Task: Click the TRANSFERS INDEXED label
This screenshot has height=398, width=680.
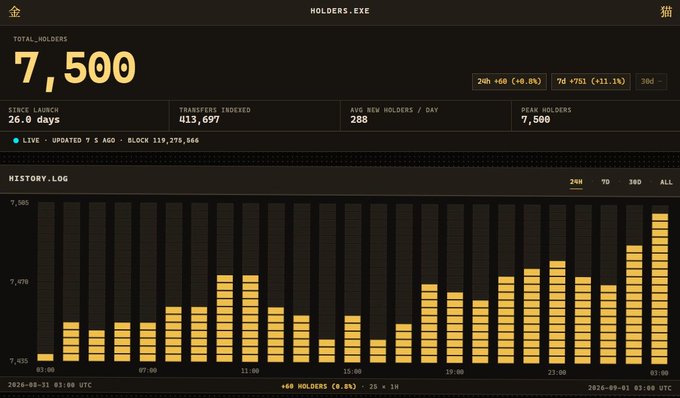Action: point(215,110)
